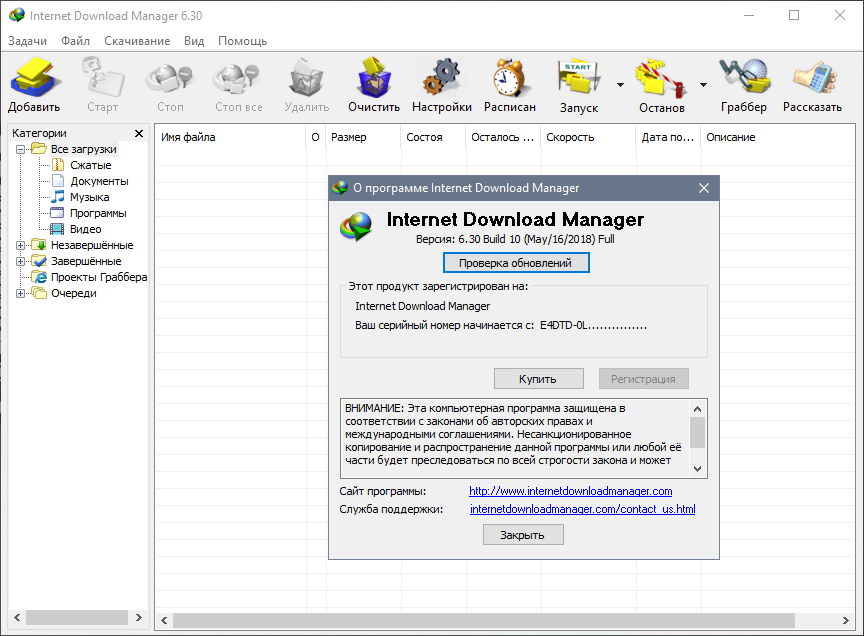
Task: Click the Купить button
Action: click(538, 379)
